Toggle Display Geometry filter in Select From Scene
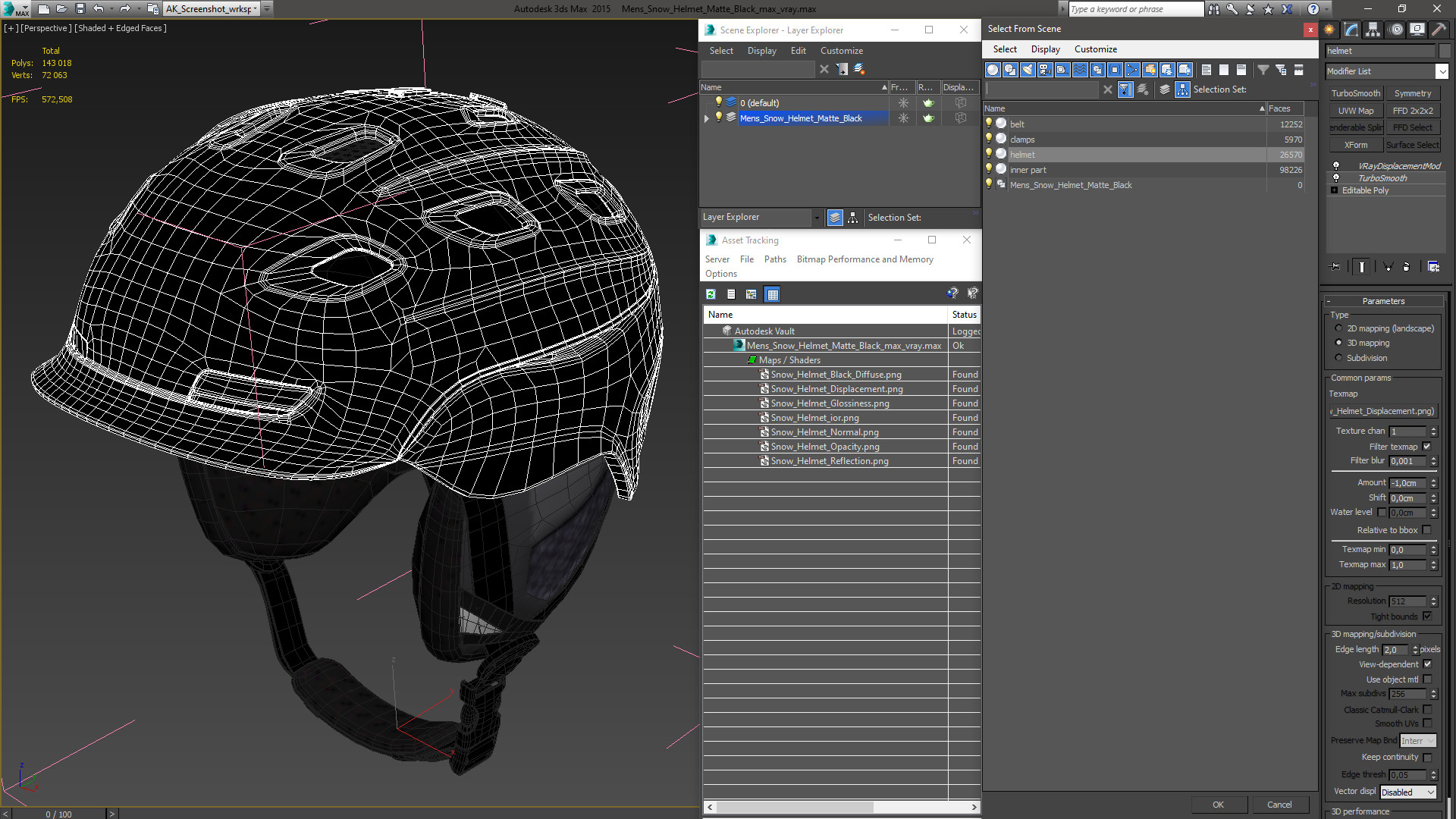This screenshot has height=819, width=1456. 993,70
